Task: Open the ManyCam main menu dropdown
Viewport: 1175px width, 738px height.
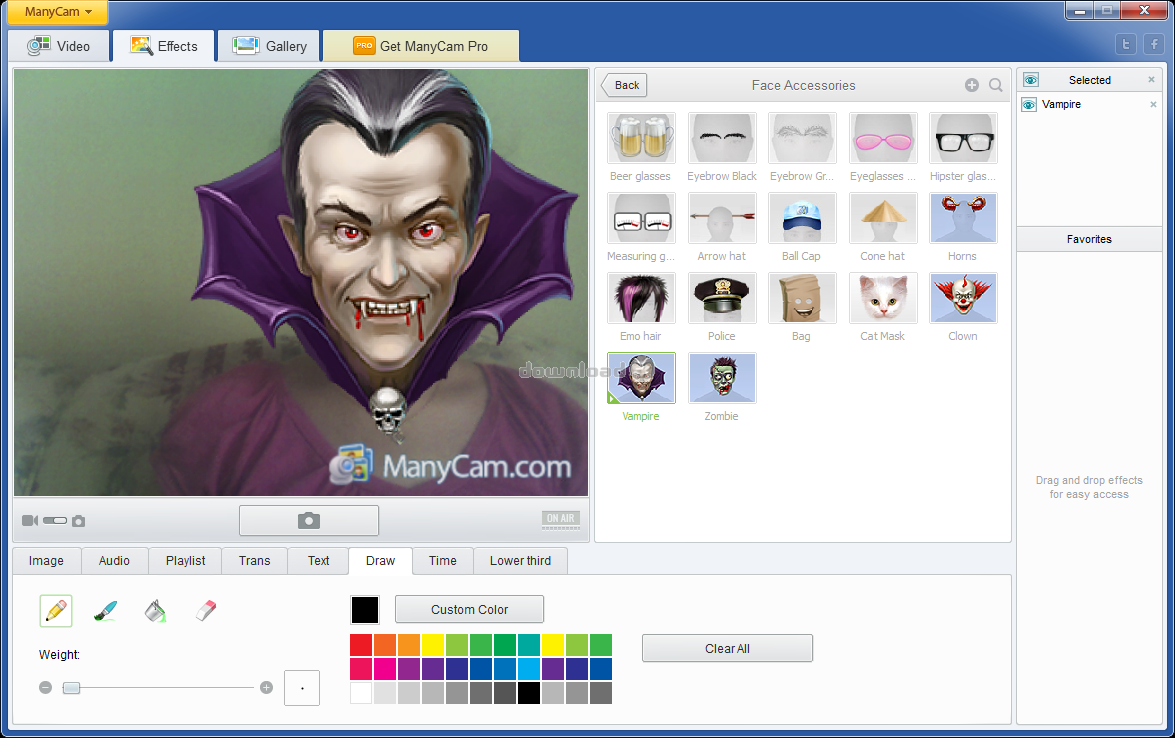Action: coord(58,12)
